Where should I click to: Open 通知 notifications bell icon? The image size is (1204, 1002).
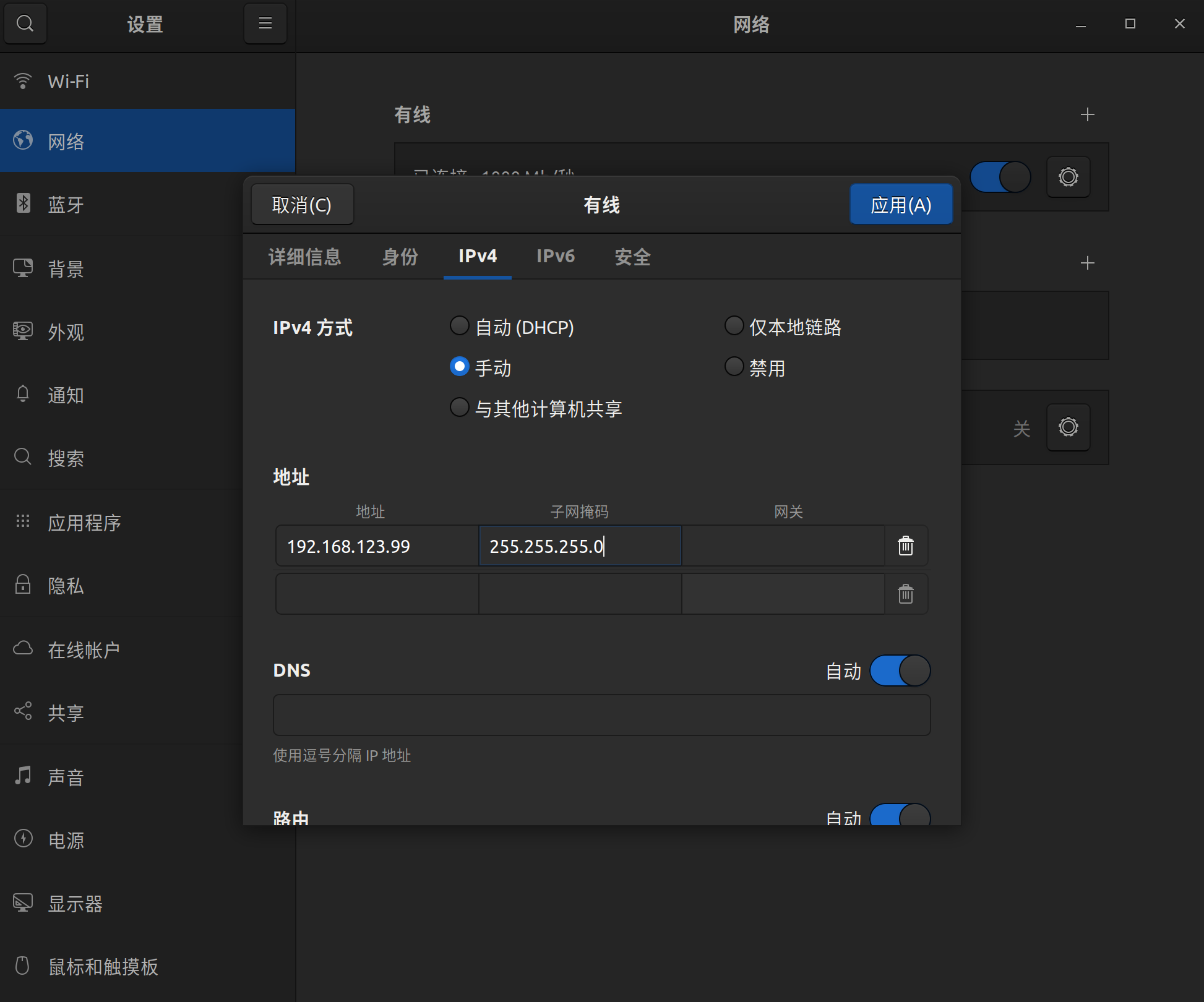(23, 394)
